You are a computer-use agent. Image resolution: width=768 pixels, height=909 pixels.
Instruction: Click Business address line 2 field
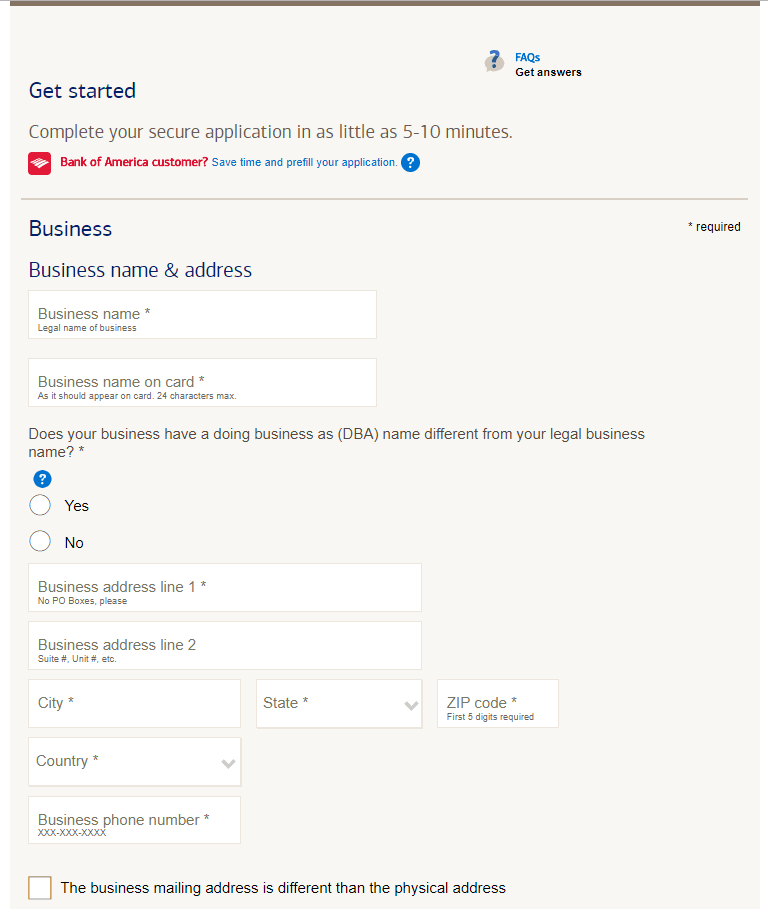point(225,645)
